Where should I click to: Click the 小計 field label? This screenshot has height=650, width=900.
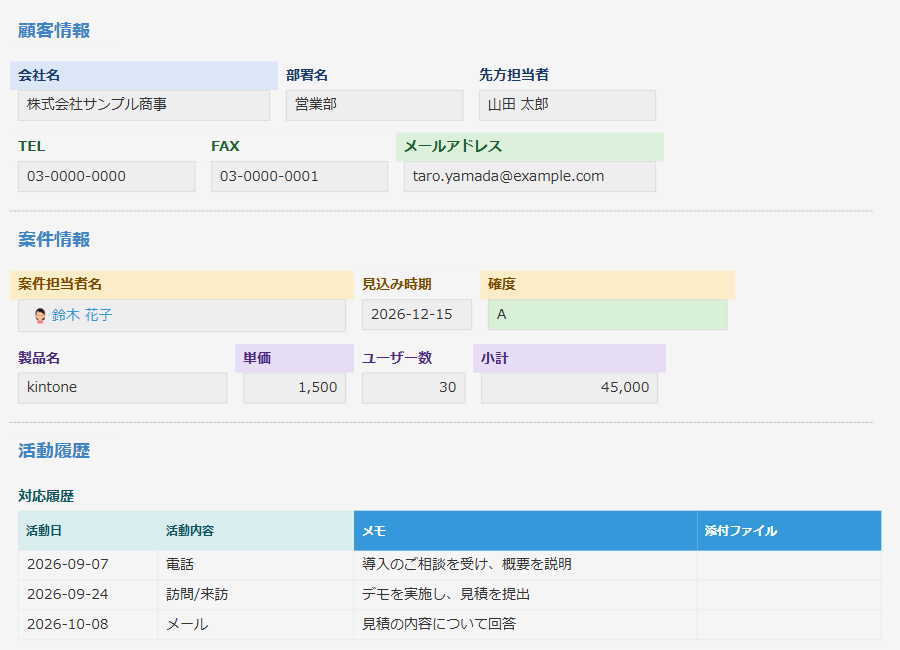(x=495, y=358)
